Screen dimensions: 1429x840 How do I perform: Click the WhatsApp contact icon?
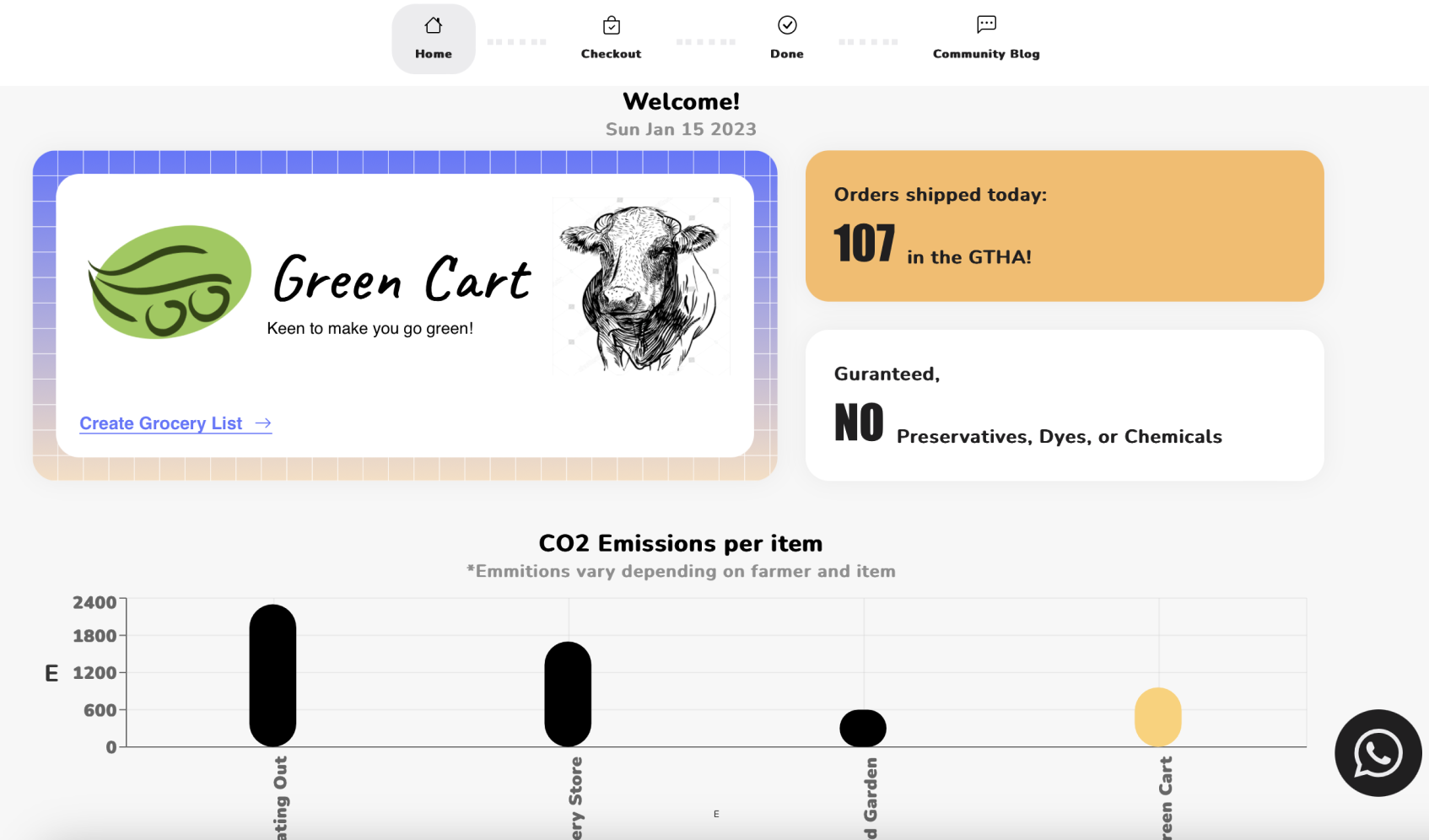tap(1377, 753)
